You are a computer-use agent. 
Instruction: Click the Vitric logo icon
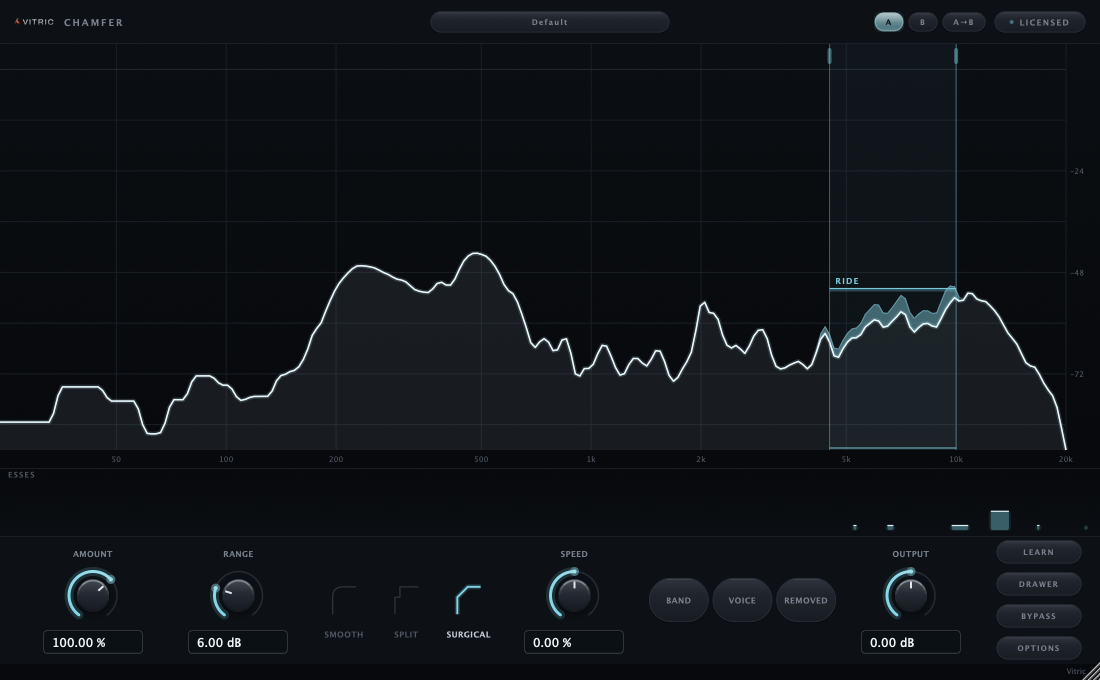[x=17, y=22]
